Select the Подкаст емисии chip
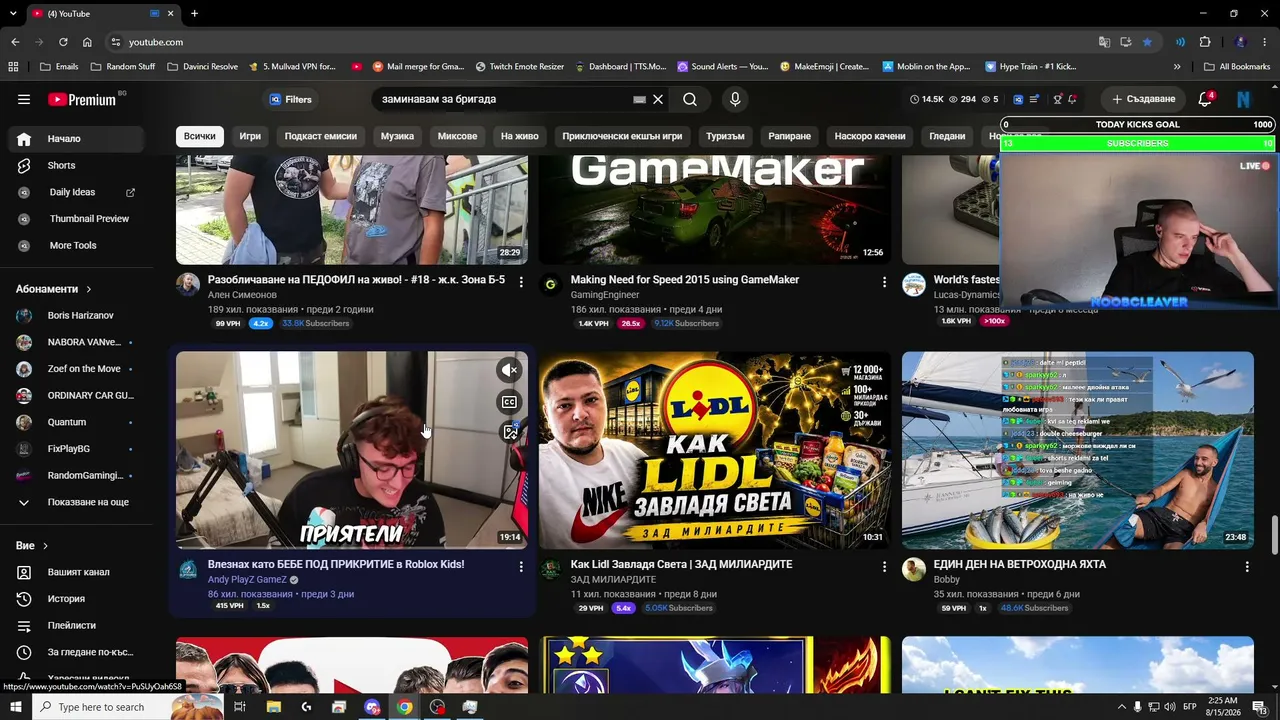Screen dimensions: 1280x720 pyautogui.click(x=320, y=136)
